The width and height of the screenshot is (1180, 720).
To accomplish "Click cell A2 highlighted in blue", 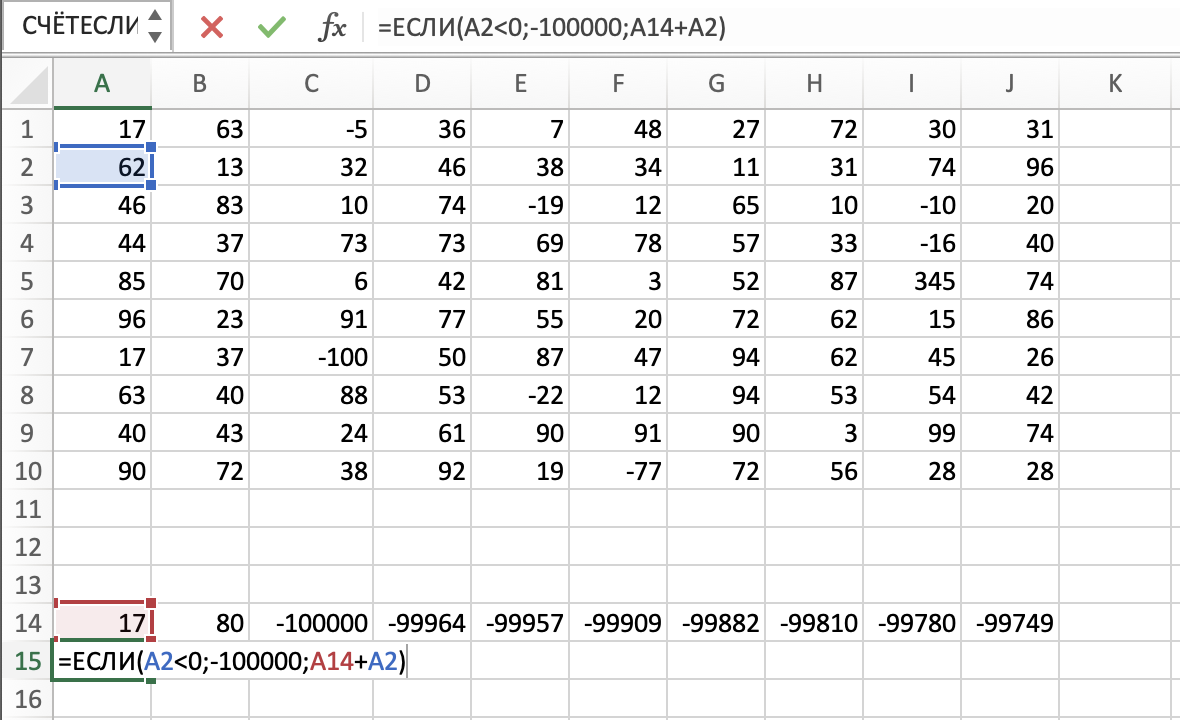I will (101, 167).
